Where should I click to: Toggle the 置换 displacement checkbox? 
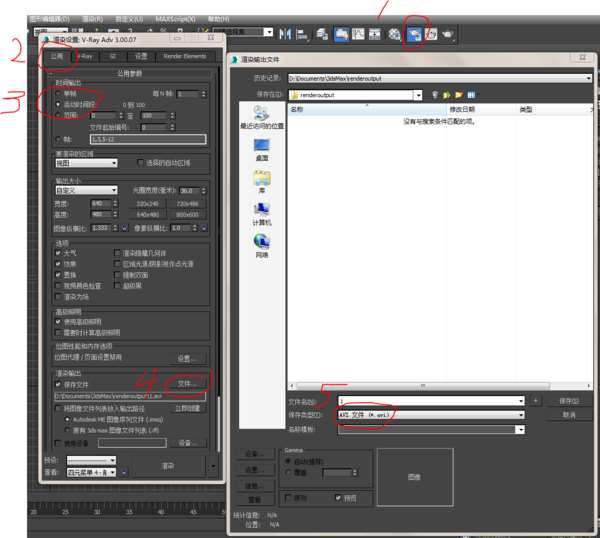58,275
